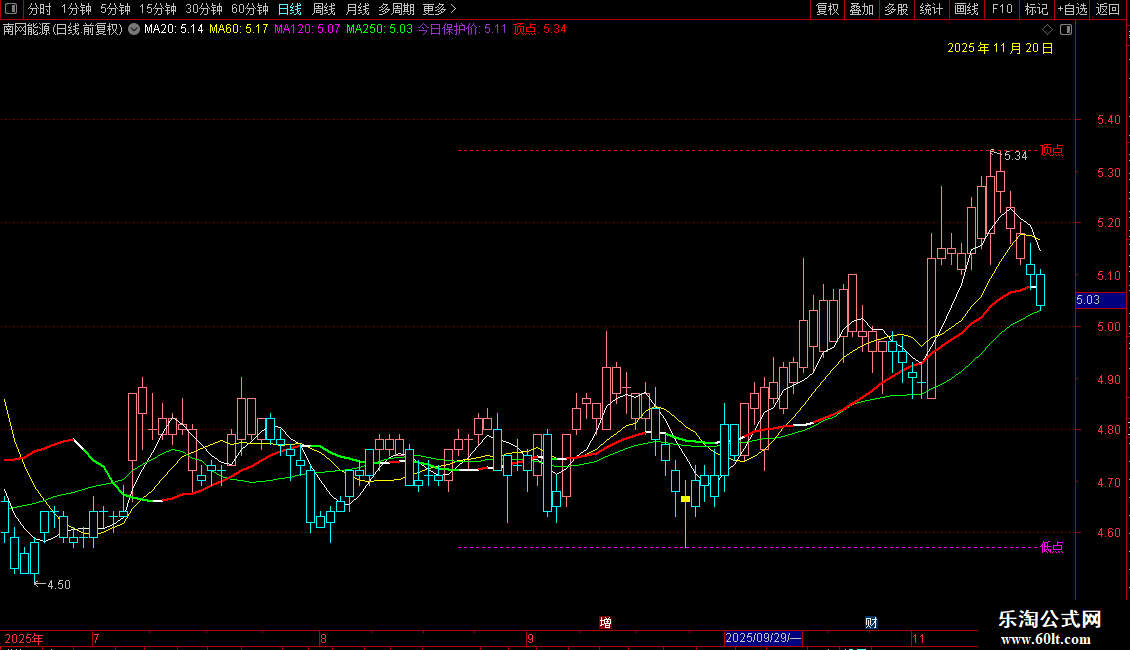Open the indicator dropdown next to 南网能源
The width and height of the screenshot is (1130, 650).
(x=134, y=30)
